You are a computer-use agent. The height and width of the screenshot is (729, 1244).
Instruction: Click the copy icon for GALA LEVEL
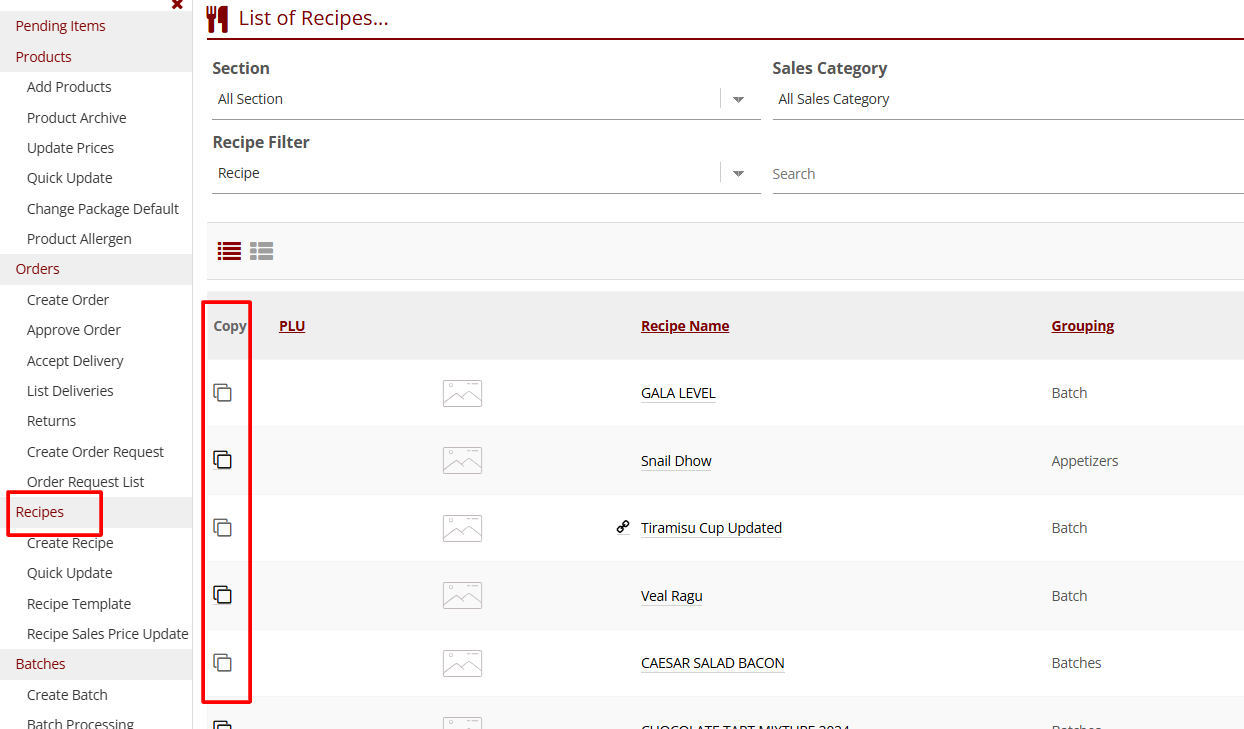coord(223,393)
